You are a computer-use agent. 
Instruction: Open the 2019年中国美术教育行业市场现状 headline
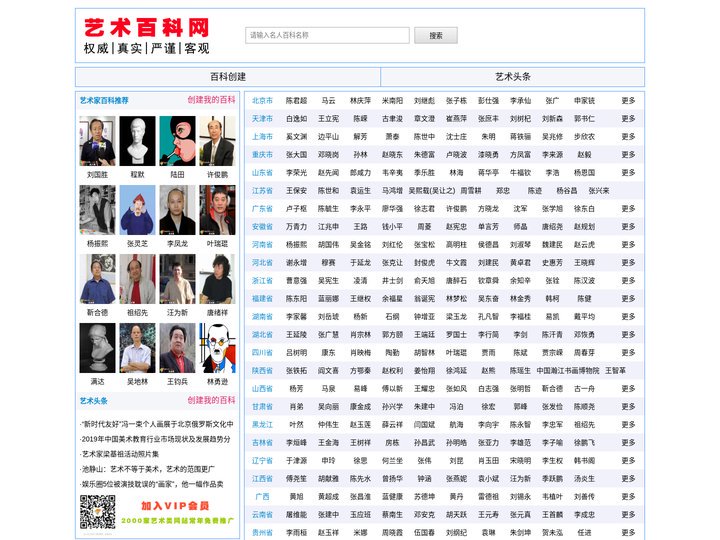click(156, 439)
